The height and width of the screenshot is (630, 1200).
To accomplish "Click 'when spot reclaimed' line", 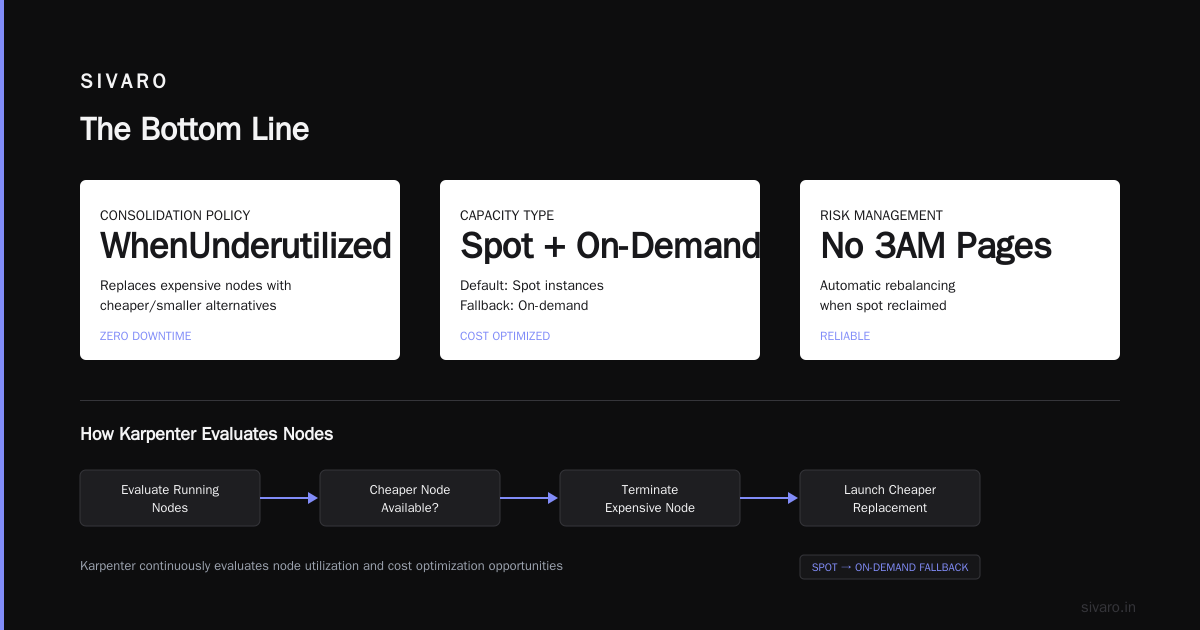I will 883,305.
